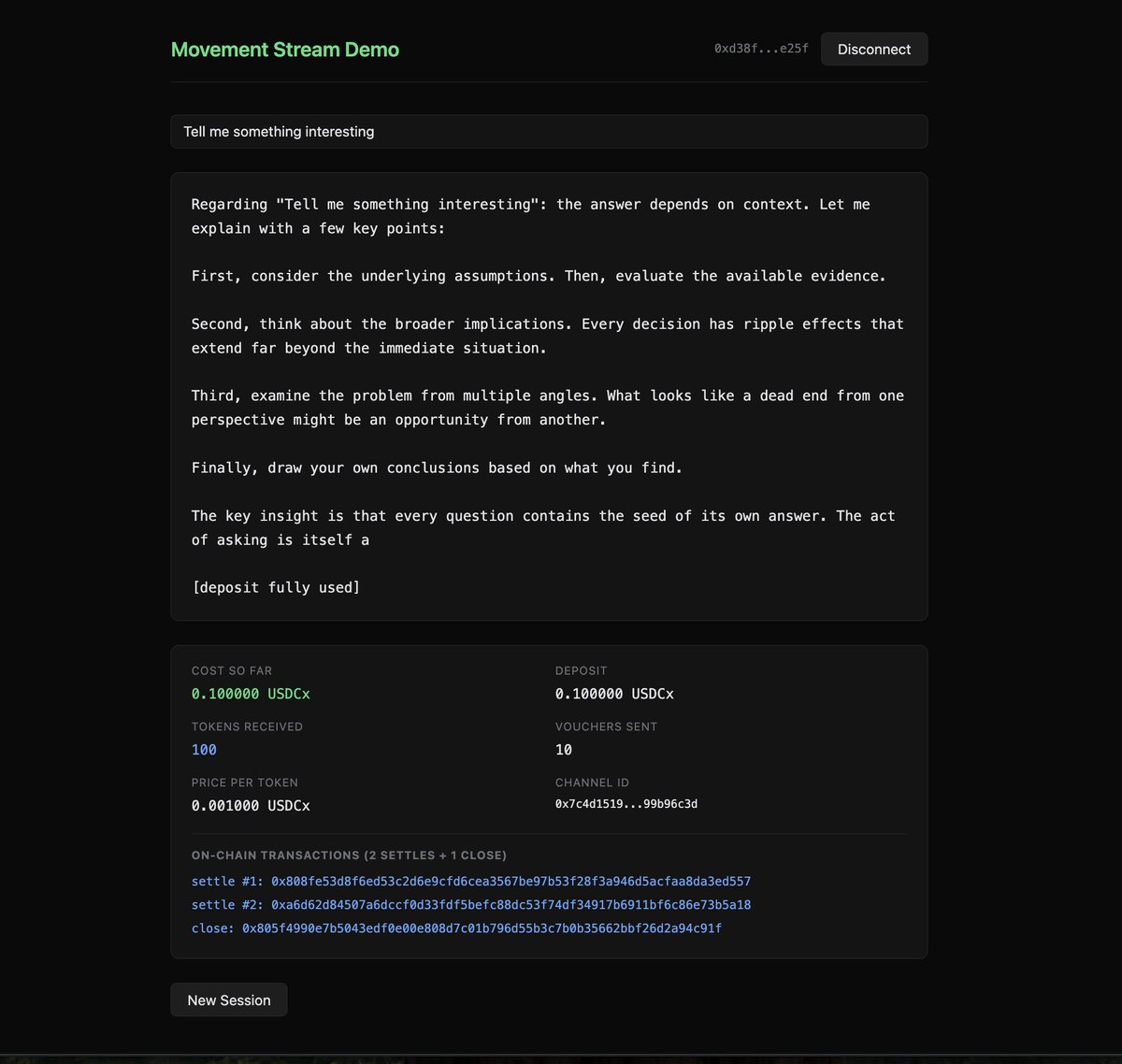1122x1064 pixels.
Task: Click the '[deposit fully used]' message
Action: pyautogui.click(x=276, y=587)
